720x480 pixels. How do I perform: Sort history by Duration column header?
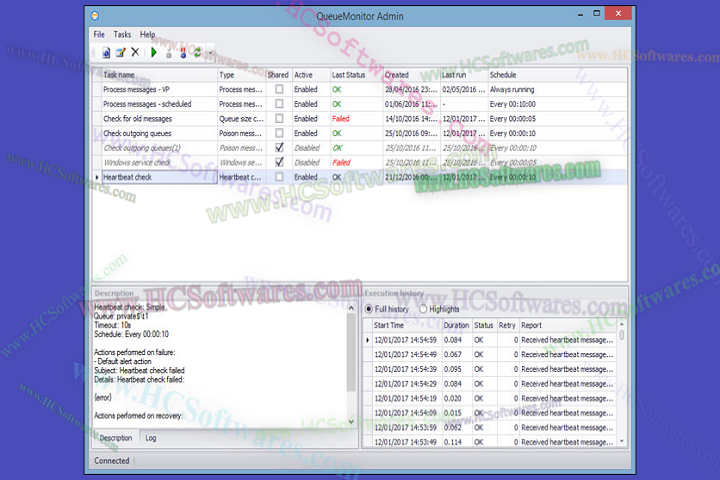(x=457, y=325)
